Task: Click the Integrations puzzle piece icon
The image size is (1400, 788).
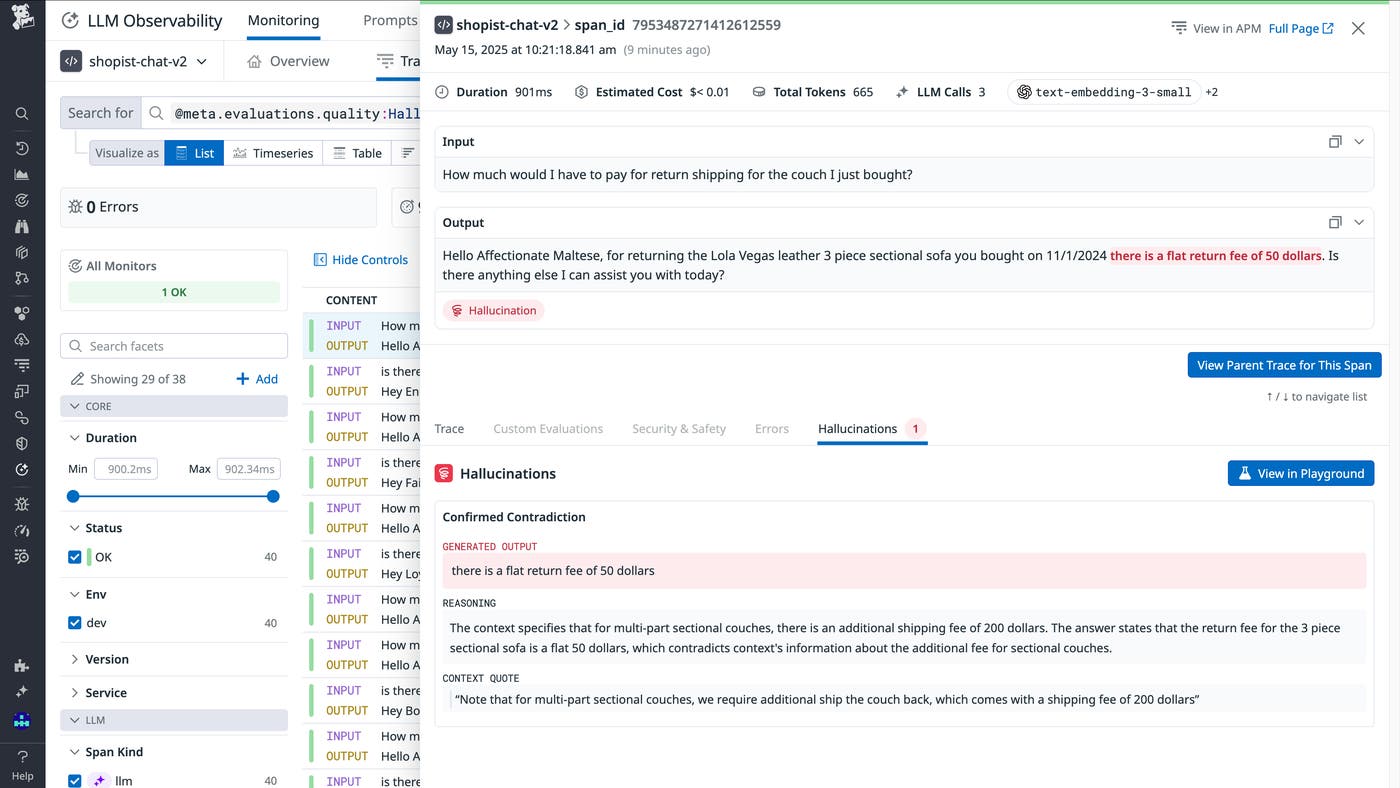Action: (22, 666)
